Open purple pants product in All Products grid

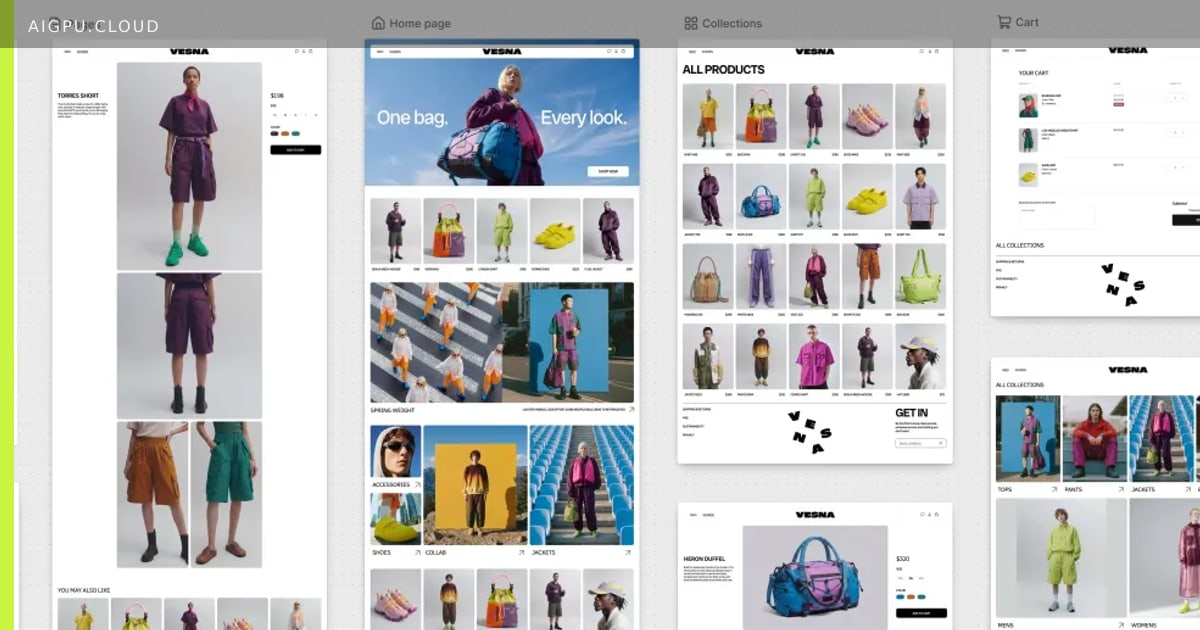[x=761, y=277]
